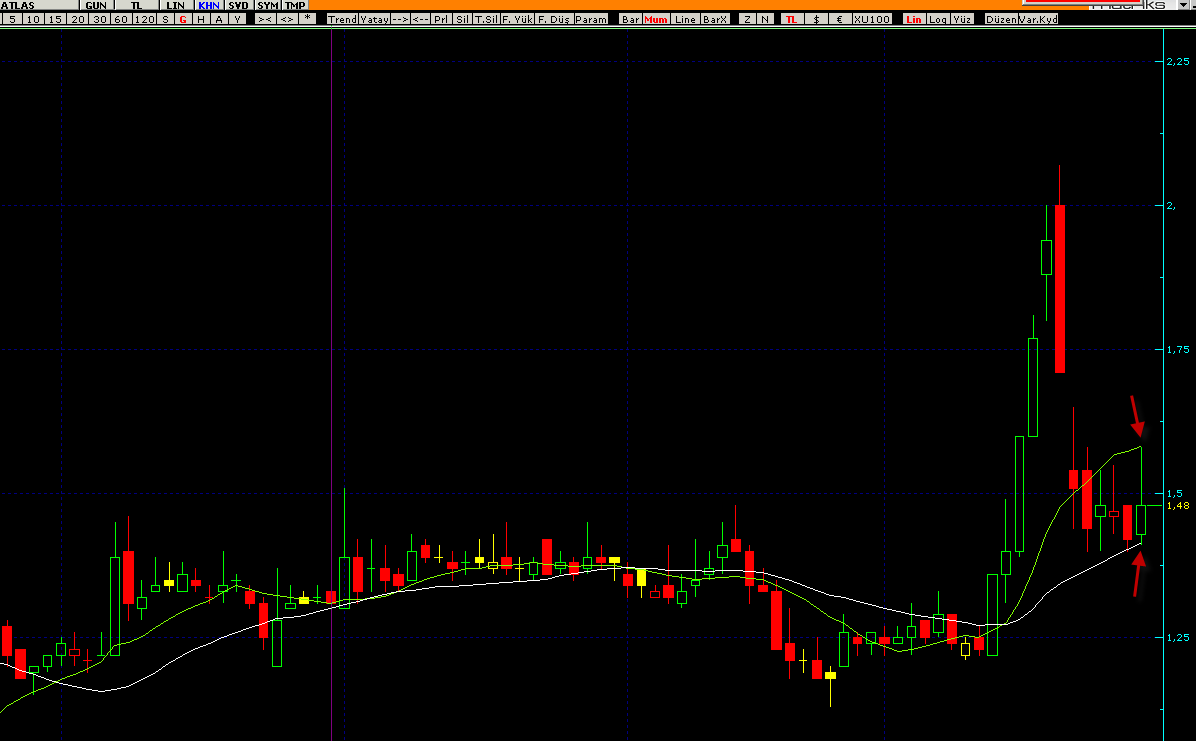Click the asterisk button
Image resolution: width=1196 pixels, height=741 pixels.
pyautogui.click(x=307, y=19)
